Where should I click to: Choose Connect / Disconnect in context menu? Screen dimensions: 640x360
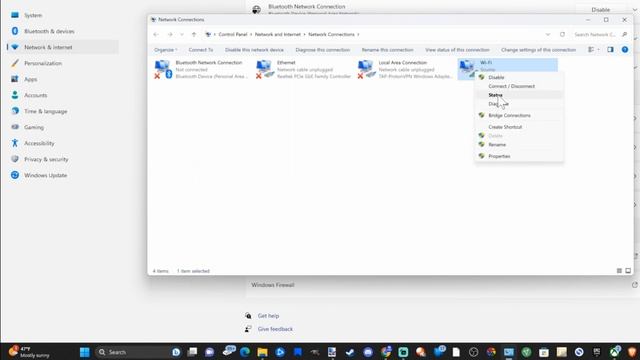(519, 86)
